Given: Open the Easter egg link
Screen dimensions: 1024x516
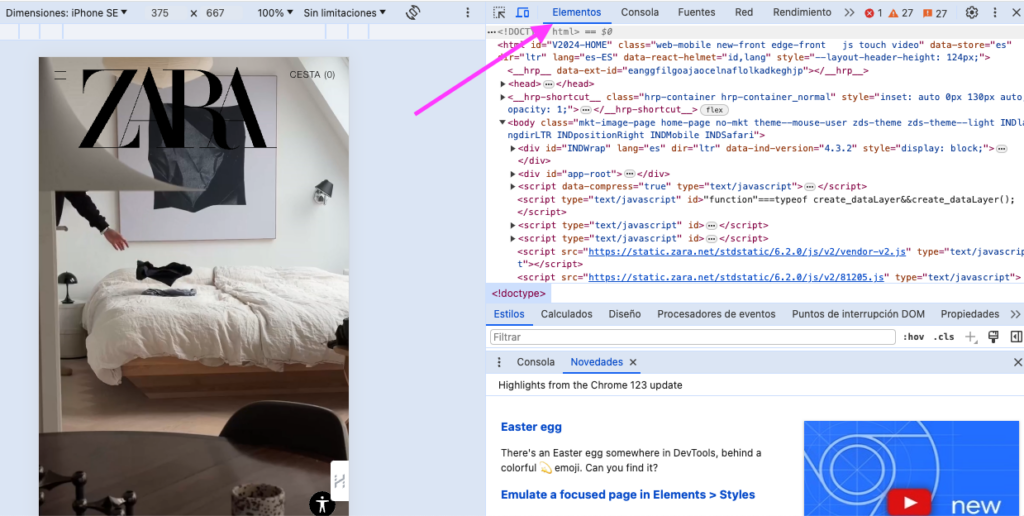Looking at the screenshot, I should pos(531,427).
